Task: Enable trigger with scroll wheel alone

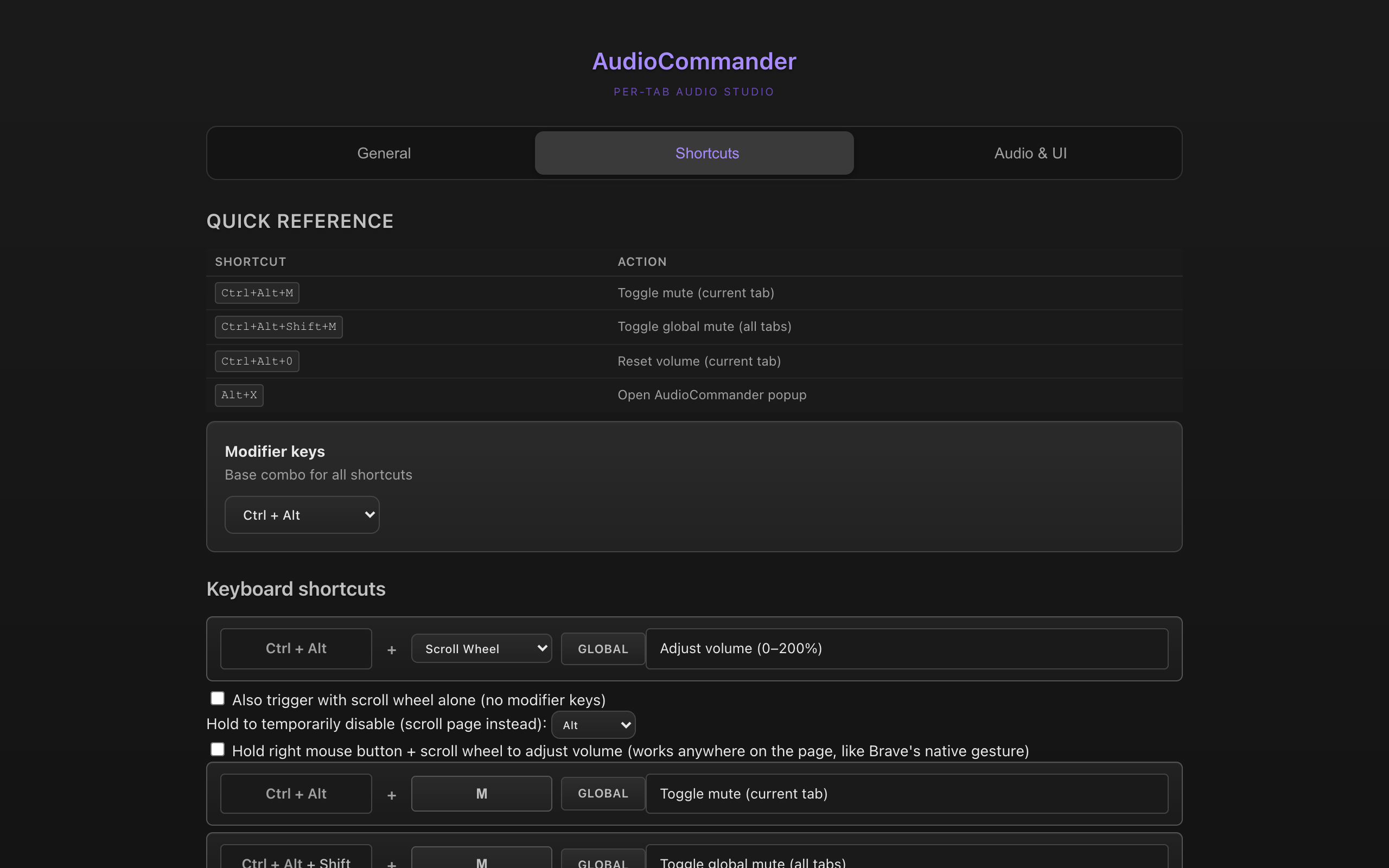Action: click(x=218, y=699)
